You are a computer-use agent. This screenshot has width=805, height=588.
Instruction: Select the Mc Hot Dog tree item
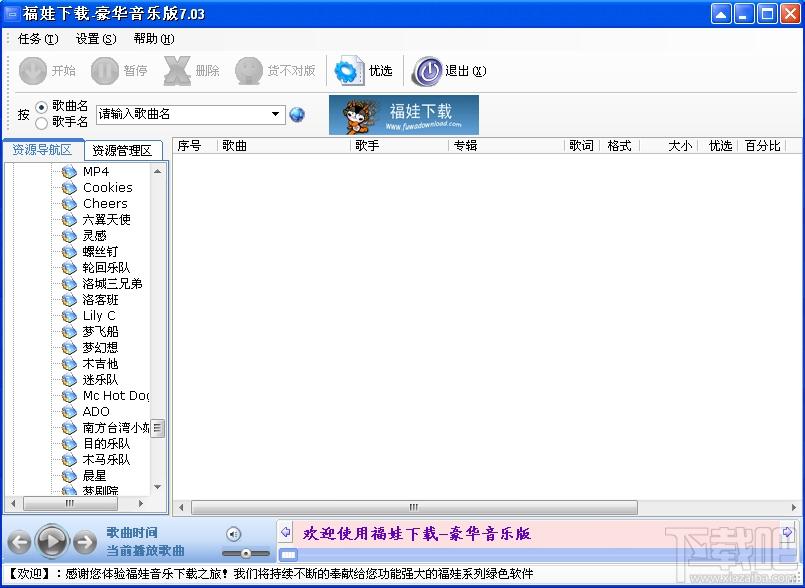pos(116,396)
